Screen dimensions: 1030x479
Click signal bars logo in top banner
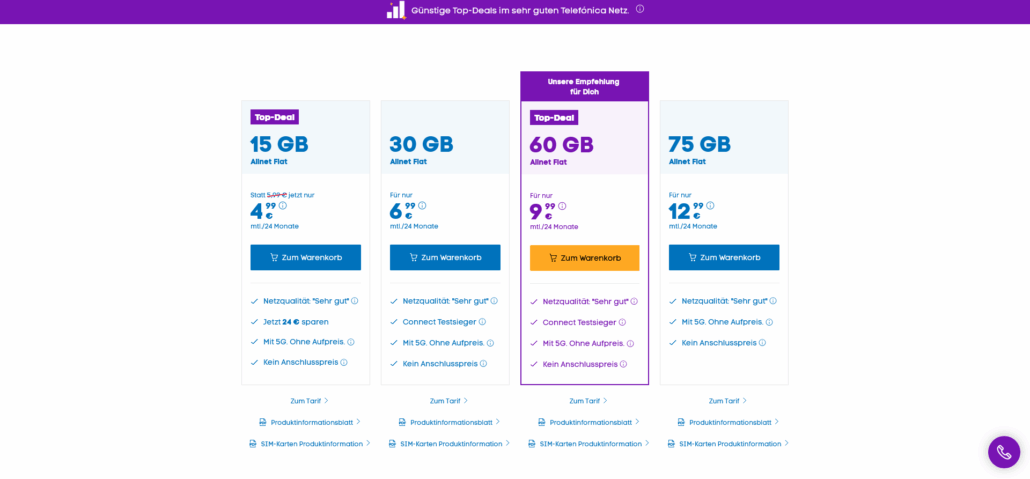point(396,10)
